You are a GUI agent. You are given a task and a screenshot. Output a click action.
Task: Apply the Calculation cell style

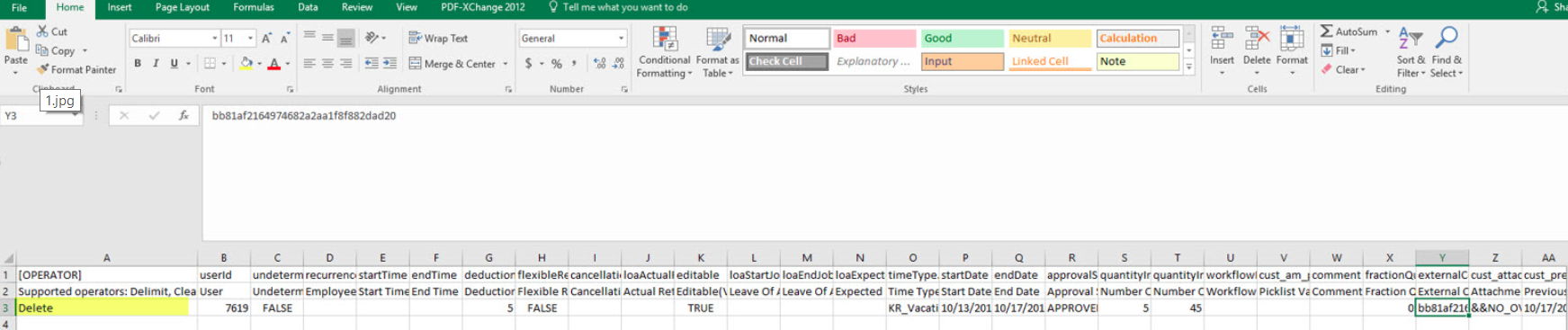1137,38
